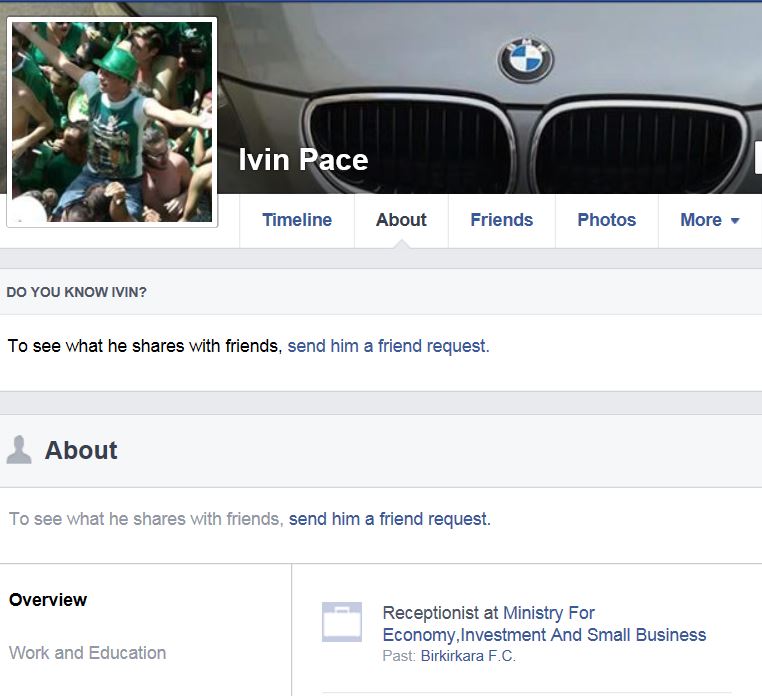The image size is (762, 696).
Task: Expand the More dropdown menu
Action: (x=709, y=220)
